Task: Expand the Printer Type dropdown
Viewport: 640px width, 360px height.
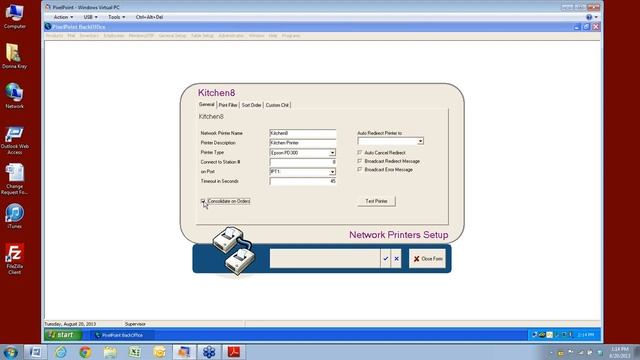Action: pyautogui.click(x=332, y=153)
